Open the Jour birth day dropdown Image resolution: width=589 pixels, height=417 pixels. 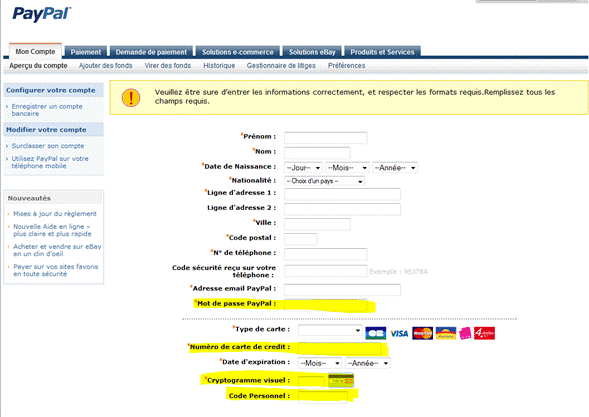[303, 168]
